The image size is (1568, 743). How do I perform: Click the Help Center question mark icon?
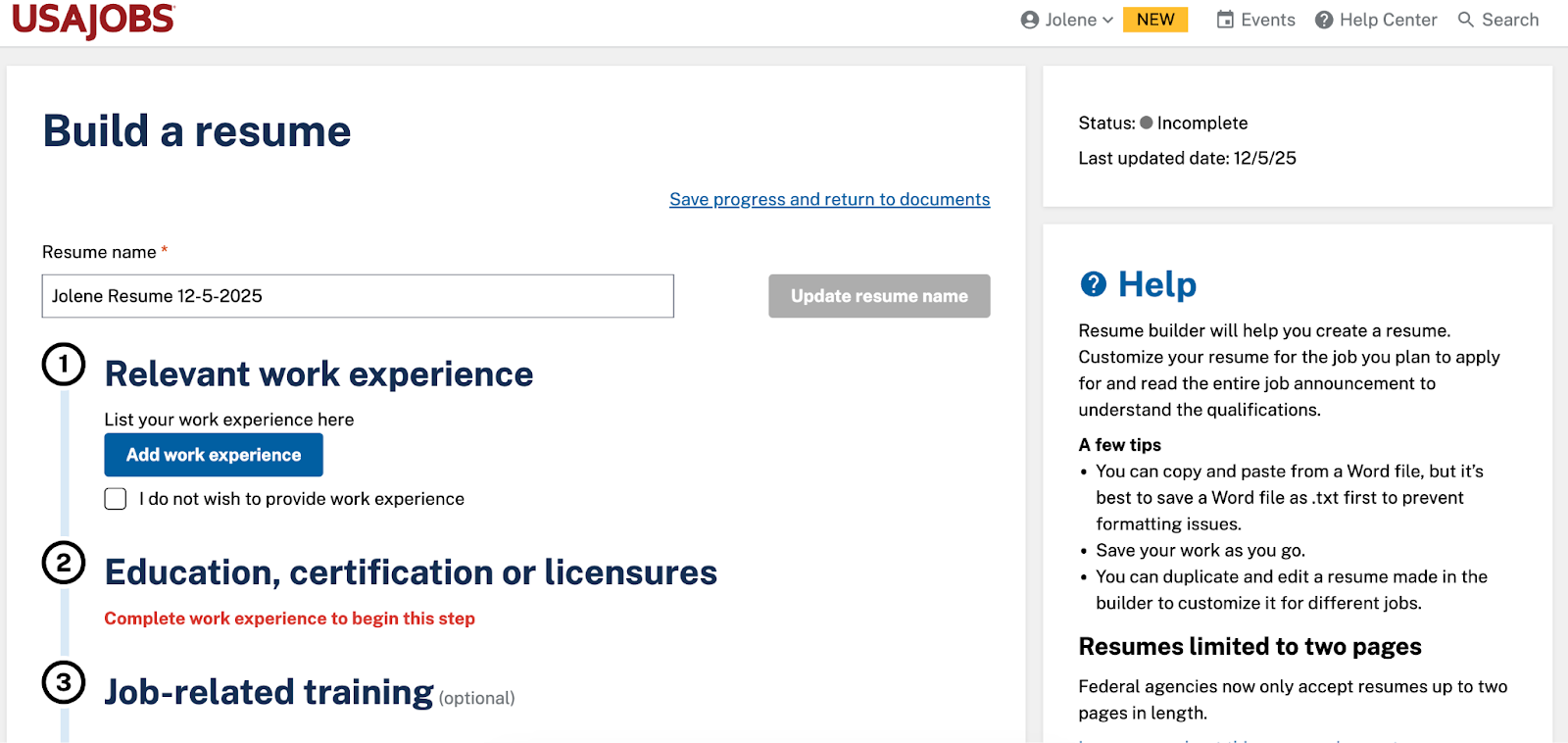click(x=1324, y=20)
